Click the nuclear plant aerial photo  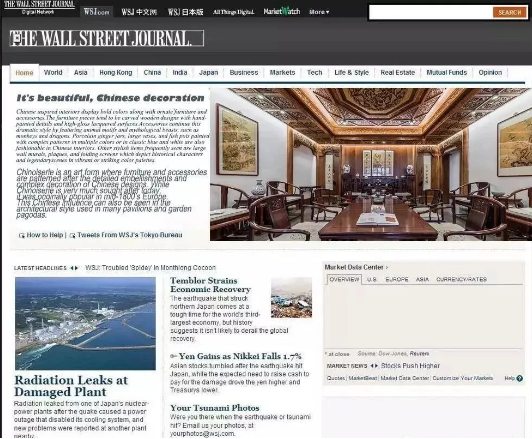[x=85, y=323]
